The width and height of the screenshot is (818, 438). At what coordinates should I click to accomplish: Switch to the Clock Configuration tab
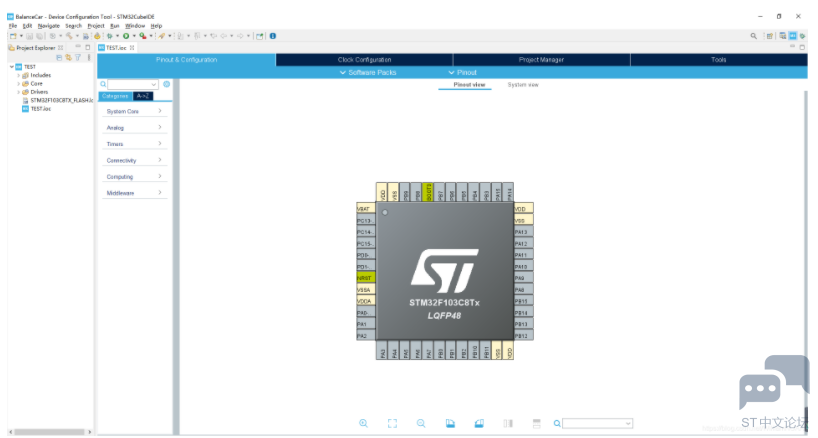pos(364,59)
